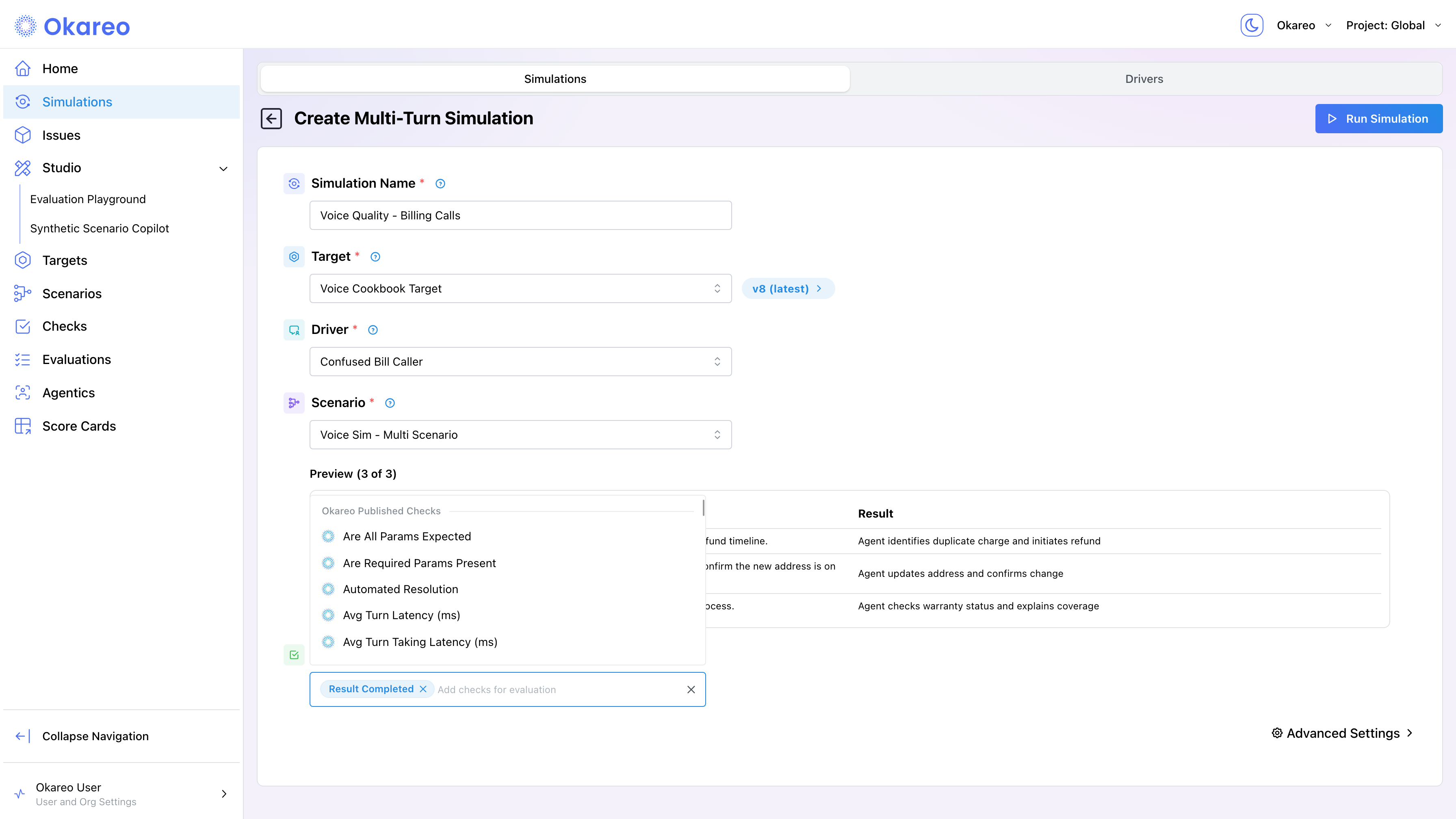Click the Scenario section icon
This screenshot has width=1456, height=819.
294,403
